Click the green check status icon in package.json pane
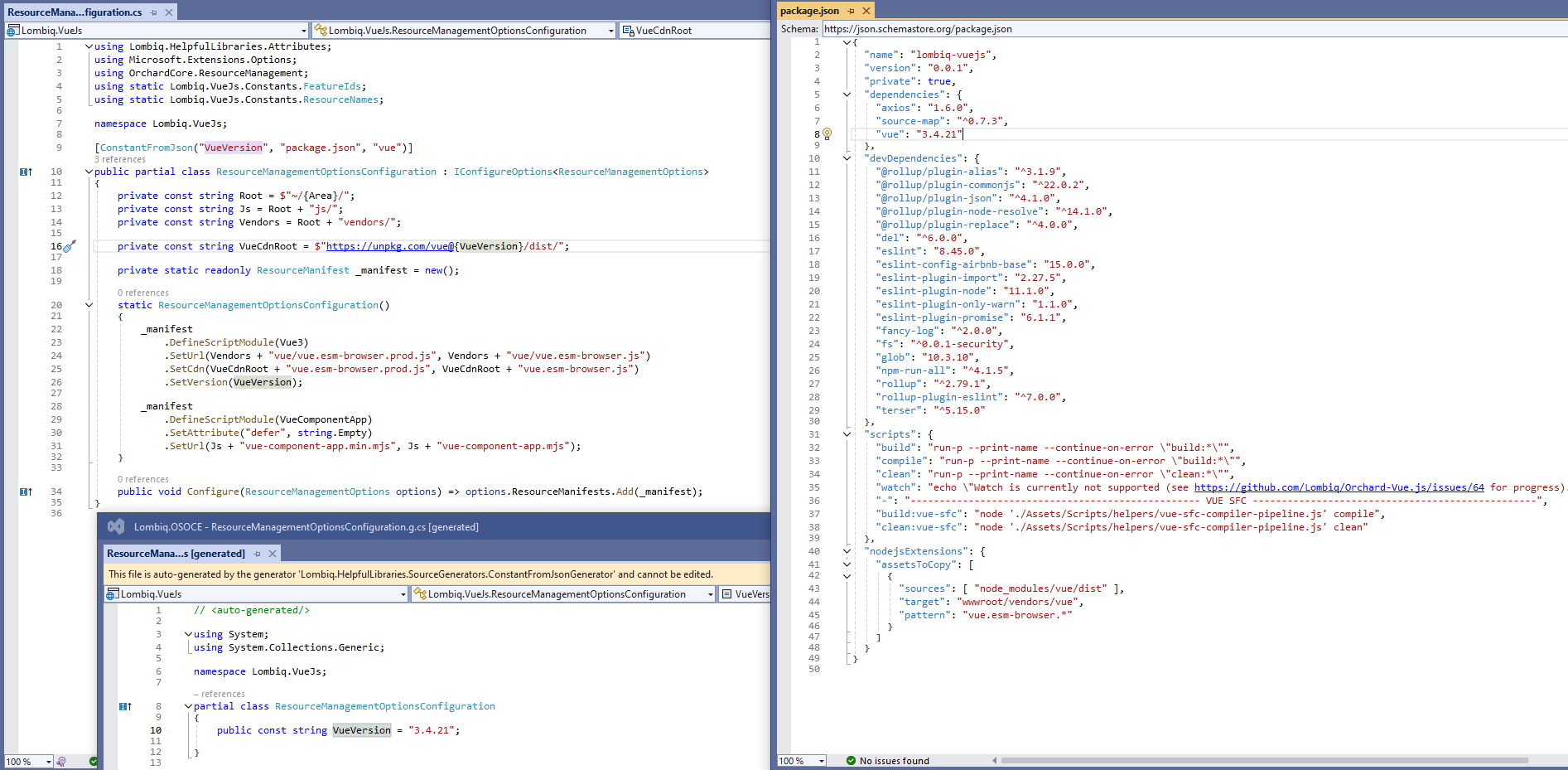 [851, 760]
